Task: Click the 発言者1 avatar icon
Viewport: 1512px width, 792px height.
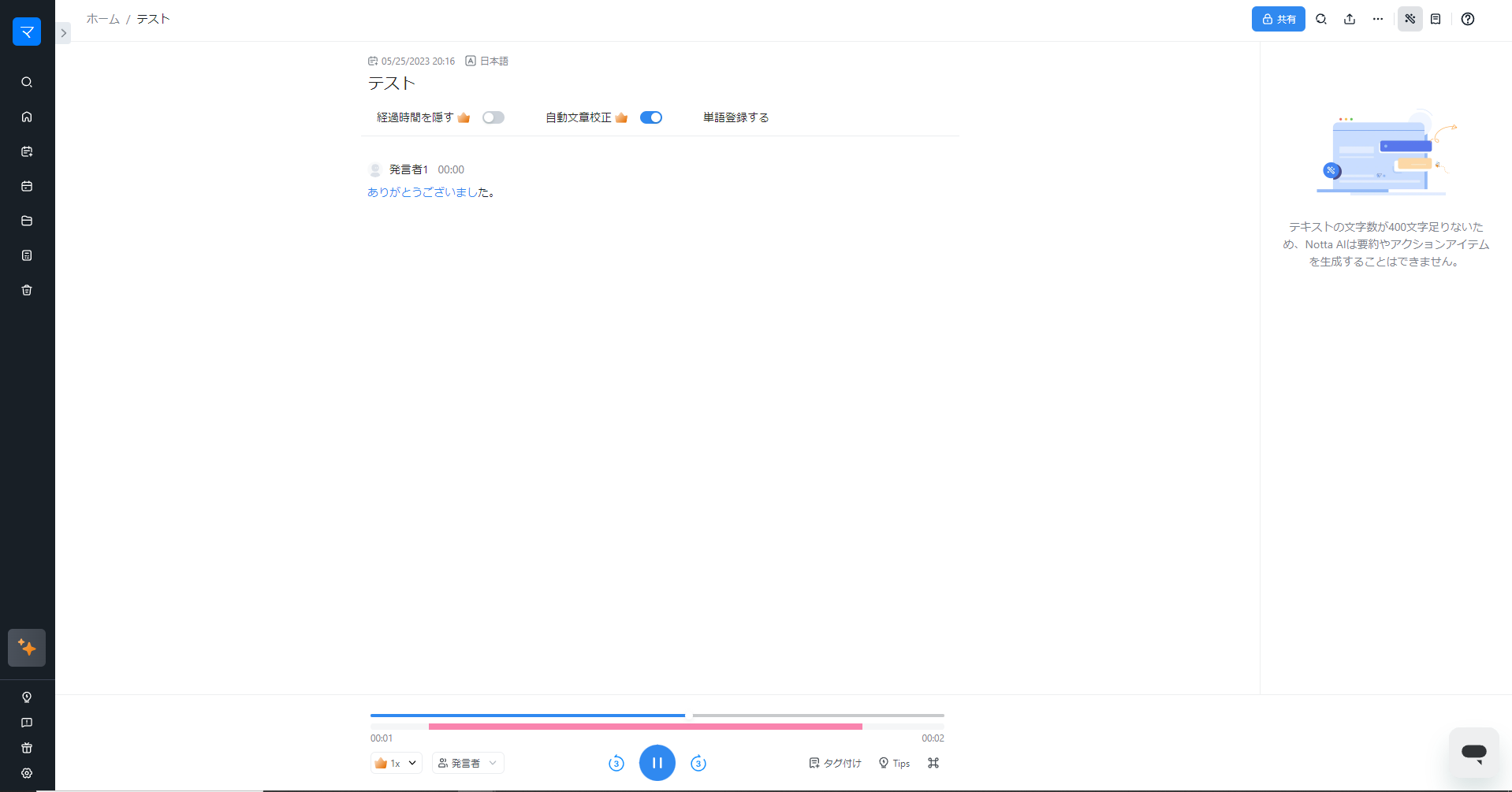Action: coord(375,169)
